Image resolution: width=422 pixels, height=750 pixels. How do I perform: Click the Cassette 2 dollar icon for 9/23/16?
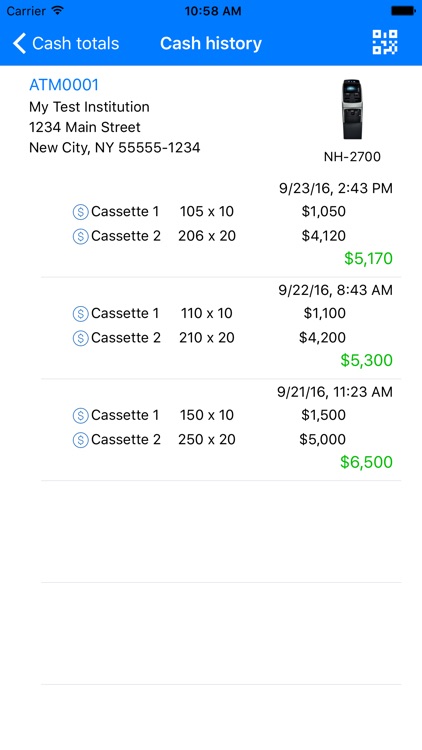(80, 236)
